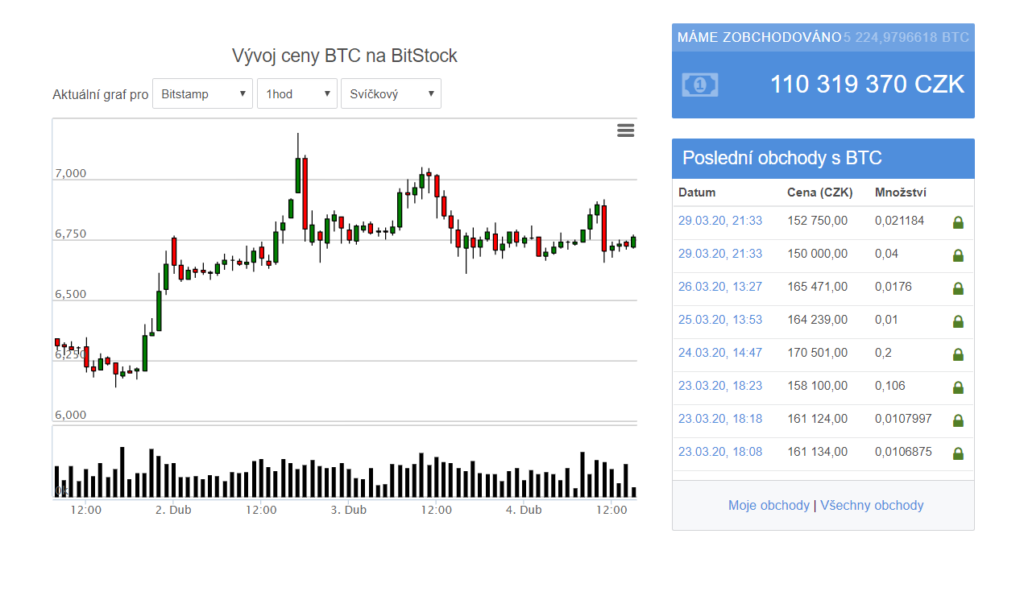Image resolution: width=1024 pixels, height=600 pixels.
Task: Click lock icon for 161 134,00 trade
Action: (x=958, y=452)
